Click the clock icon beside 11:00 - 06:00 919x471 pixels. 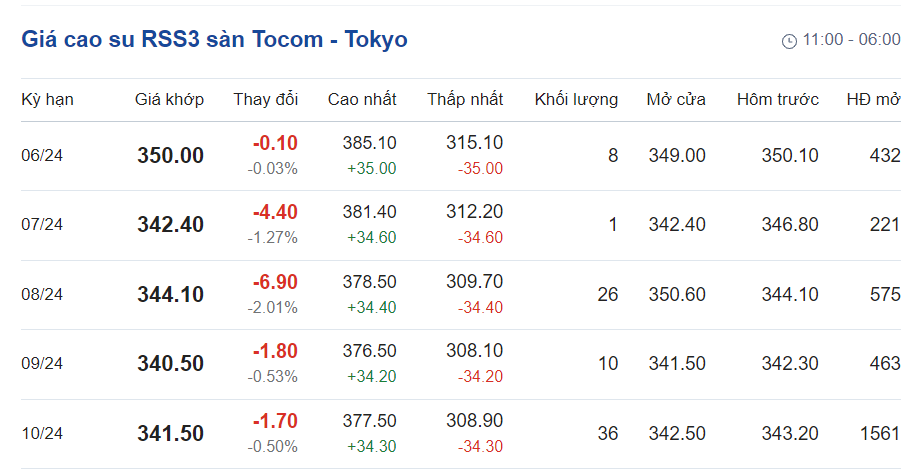tap(789, 41)
